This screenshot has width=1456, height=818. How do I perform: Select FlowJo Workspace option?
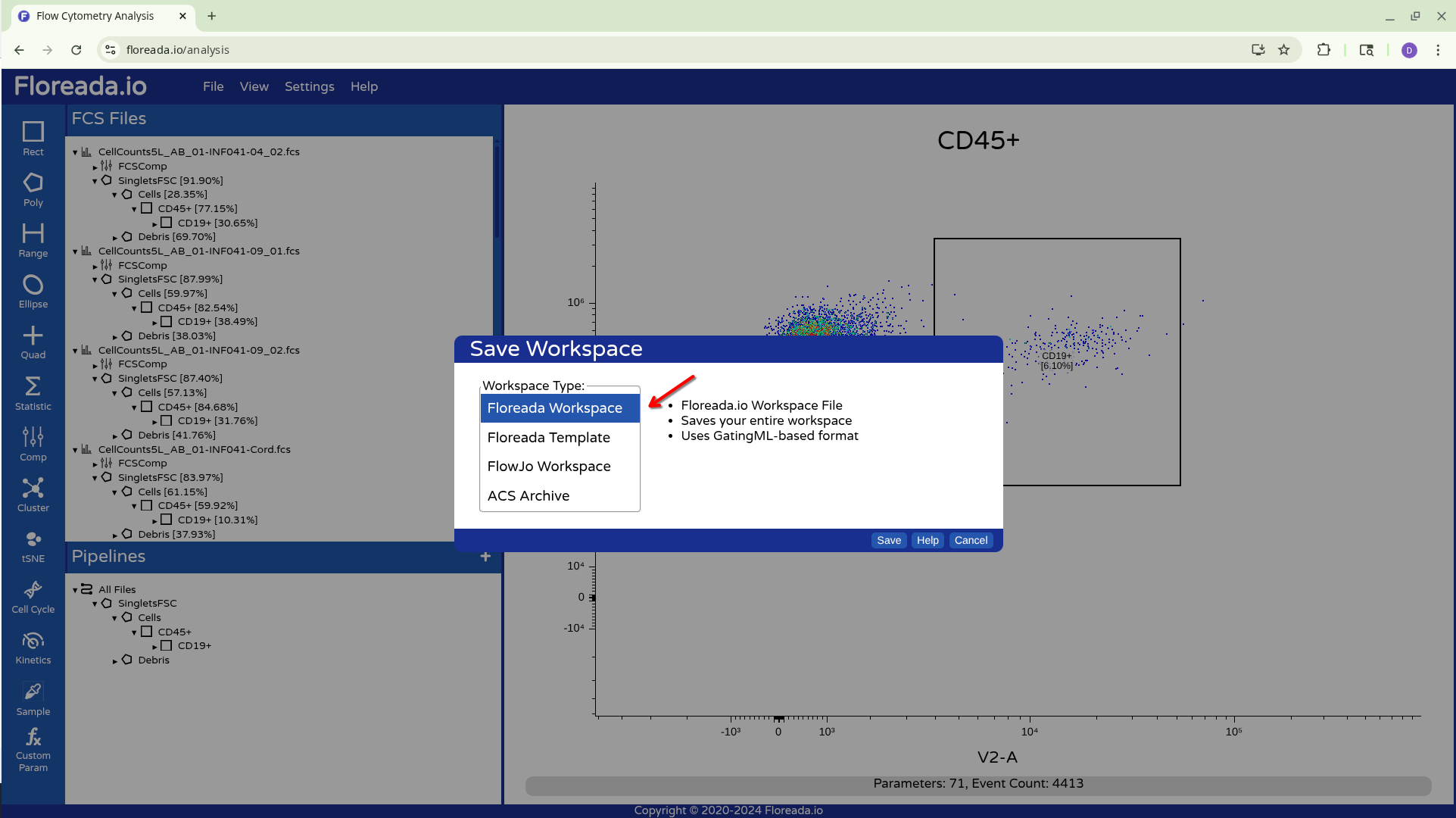548,466
